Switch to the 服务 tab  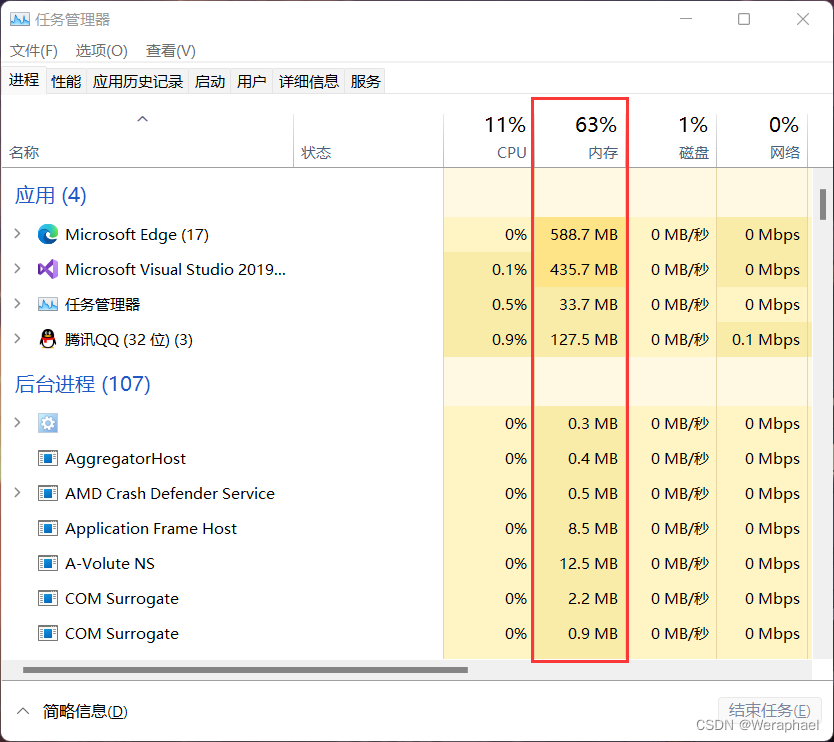(365, 81)
